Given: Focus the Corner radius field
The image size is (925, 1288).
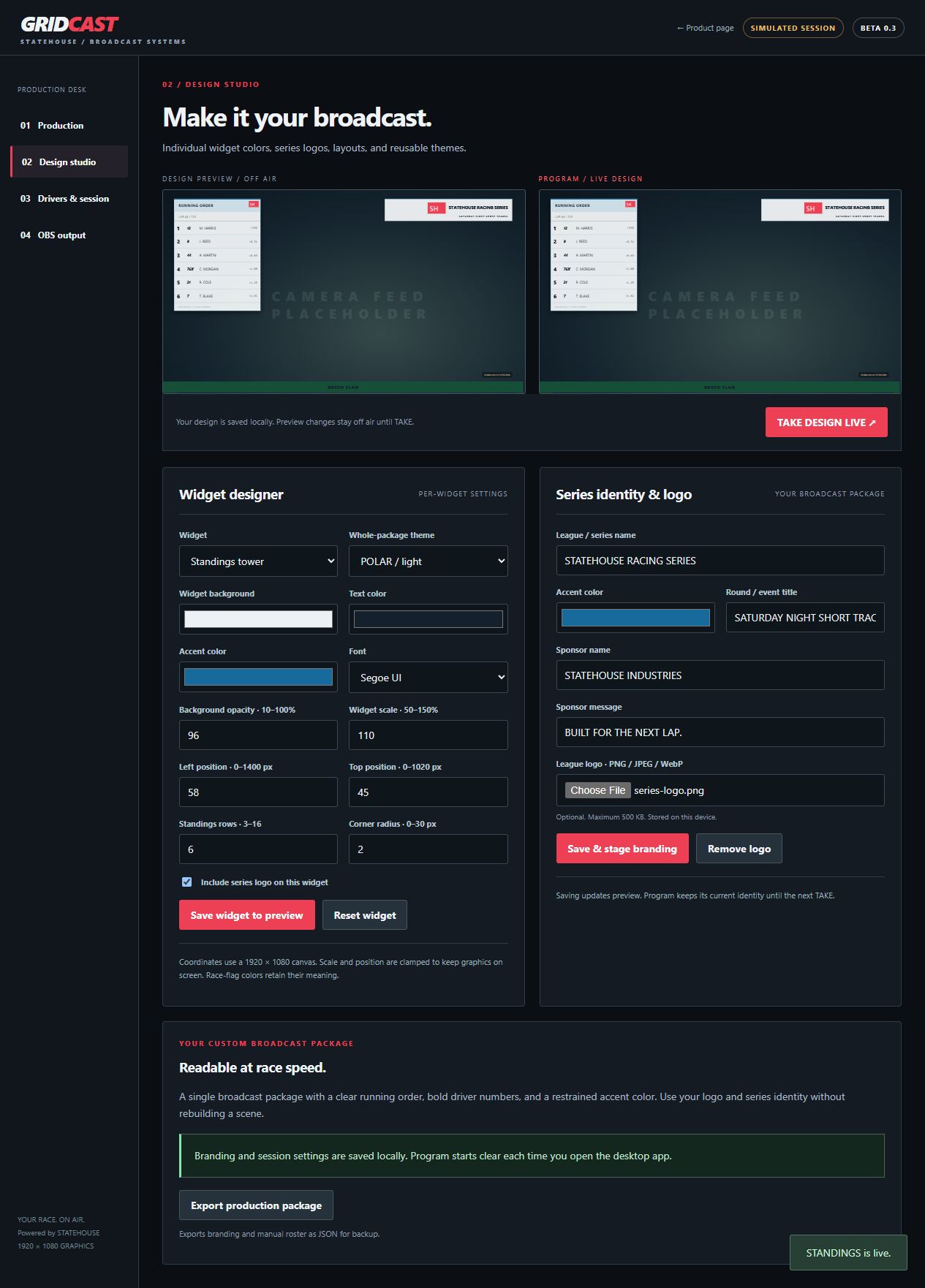Looking at the screenshot, I should pyautogui.click(x=428, y=849).
